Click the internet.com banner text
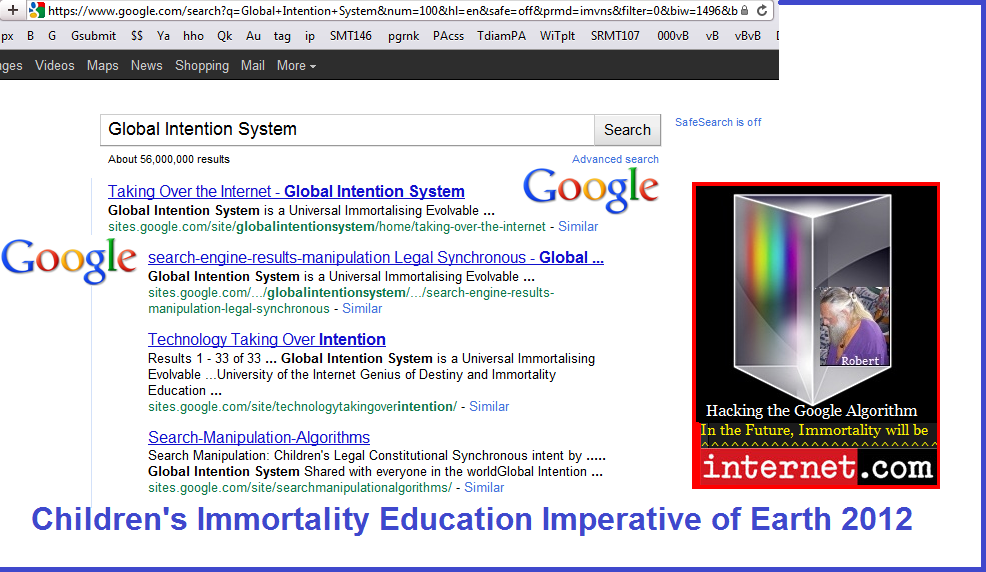 817,467
